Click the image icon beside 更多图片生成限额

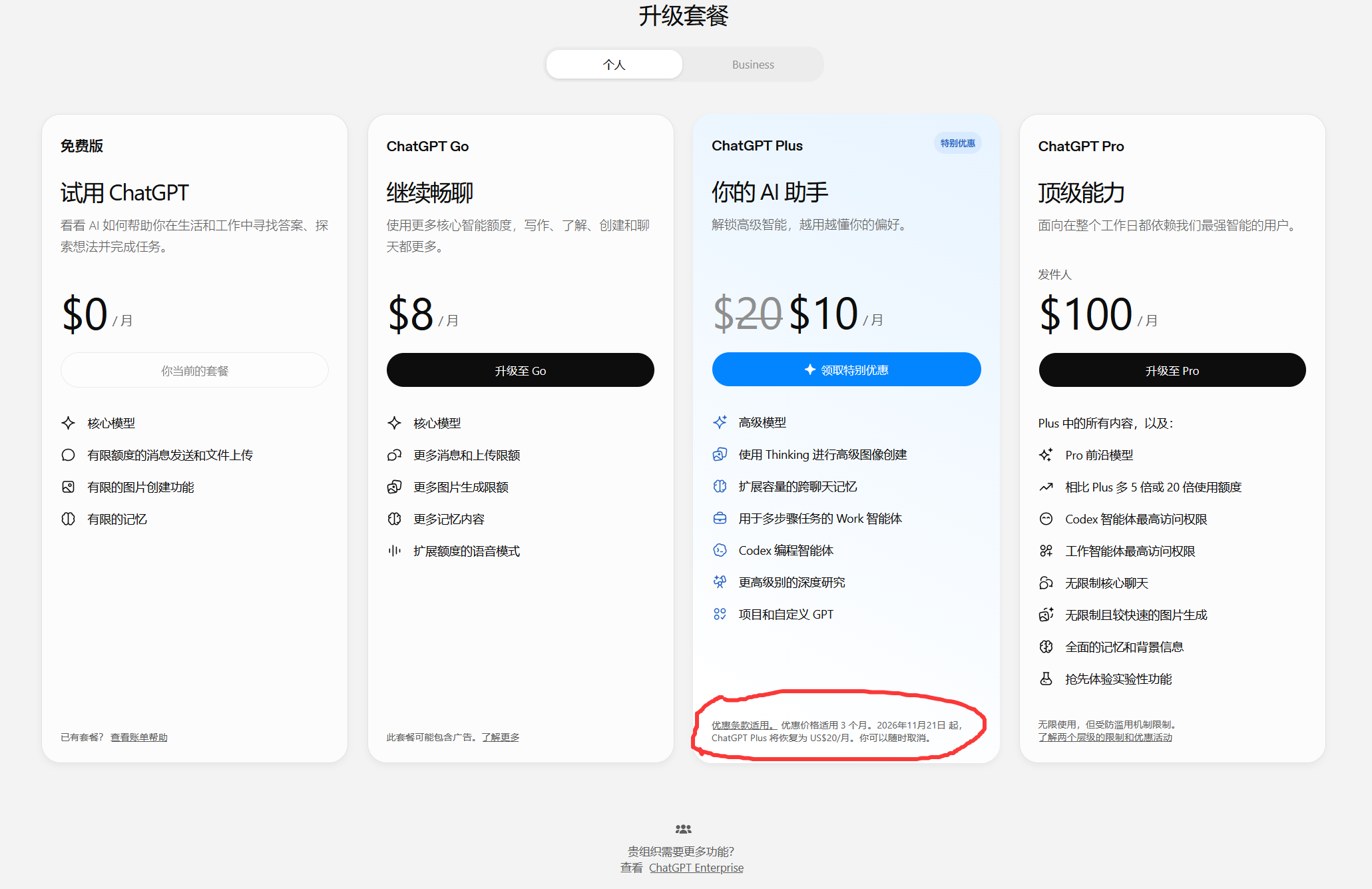tap(394, 487)
